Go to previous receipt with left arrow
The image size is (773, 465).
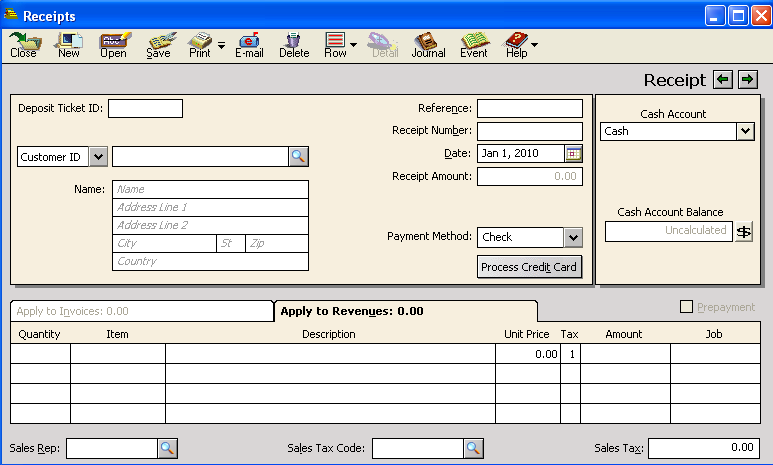pyautogui.click(x=723, y=79)
